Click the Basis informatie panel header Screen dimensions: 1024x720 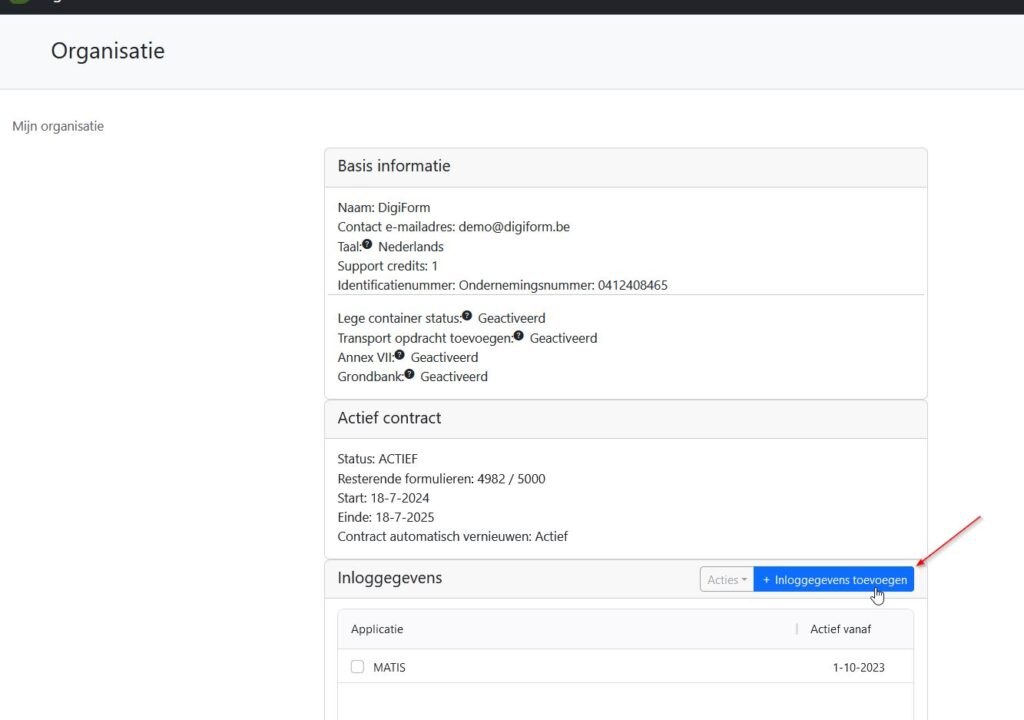(x=394, y=166)
